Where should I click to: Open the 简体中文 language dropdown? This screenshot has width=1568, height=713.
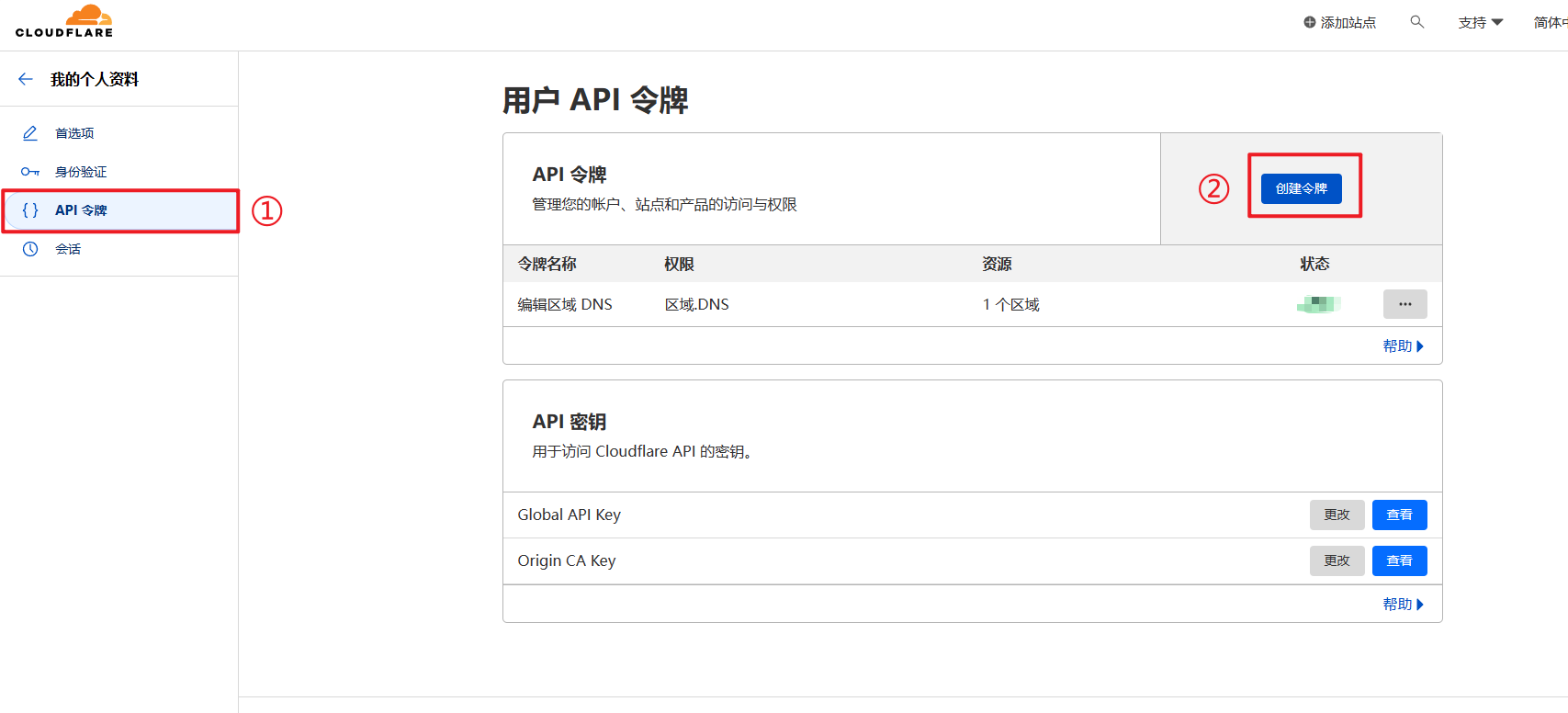point(1551,22)
